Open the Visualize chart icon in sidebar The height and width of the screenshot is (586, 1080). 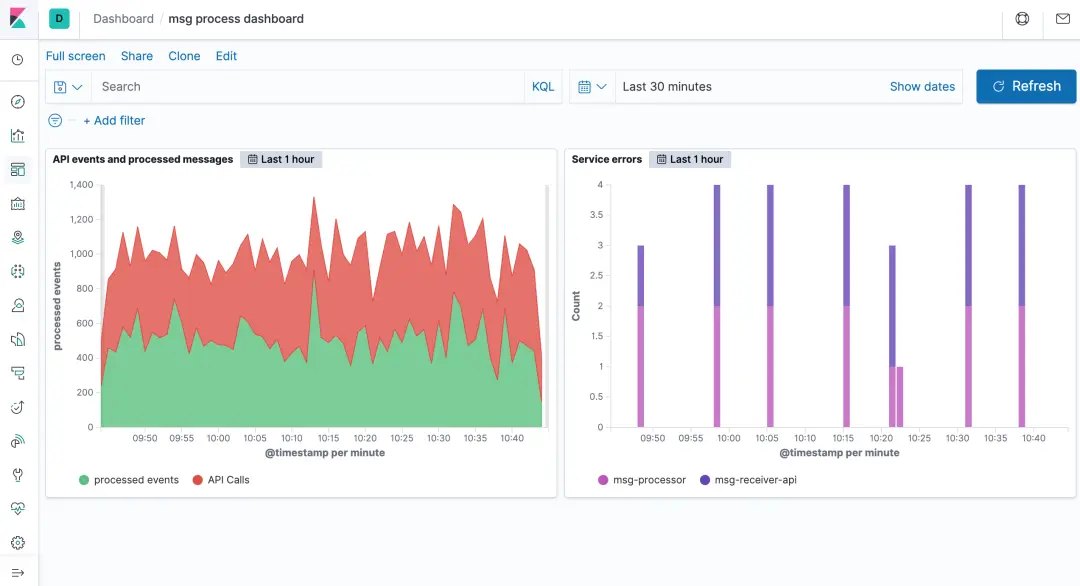click(x=18, y=136)
